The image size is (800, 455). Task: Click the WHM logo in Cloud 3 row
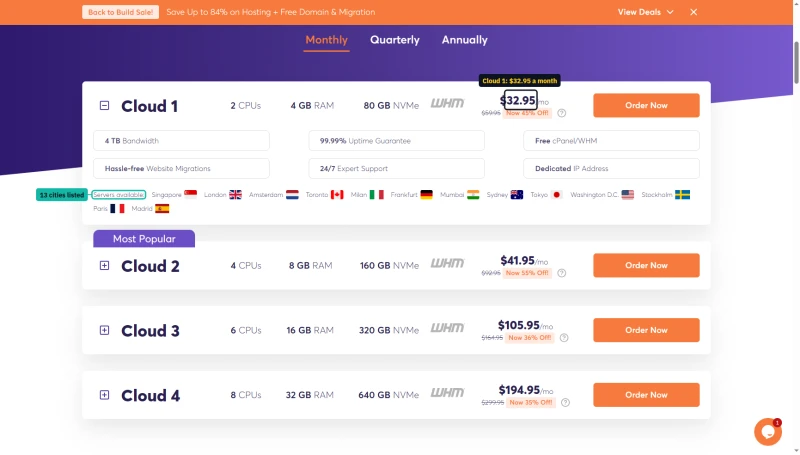pyautogui.click(x=447, y=327)
